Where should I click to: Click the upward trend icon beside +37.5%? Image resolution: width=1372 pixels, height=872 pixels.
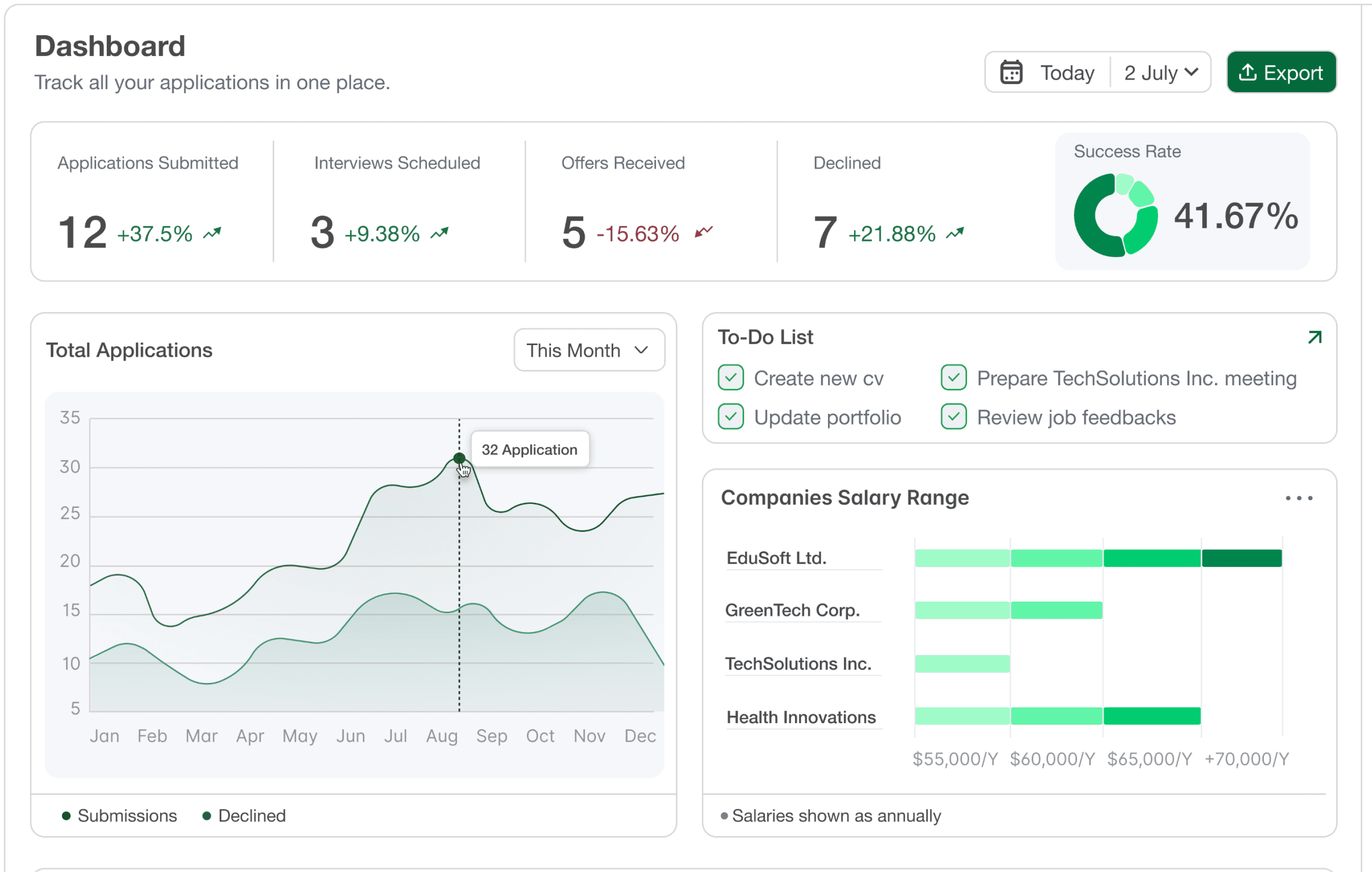213,233
